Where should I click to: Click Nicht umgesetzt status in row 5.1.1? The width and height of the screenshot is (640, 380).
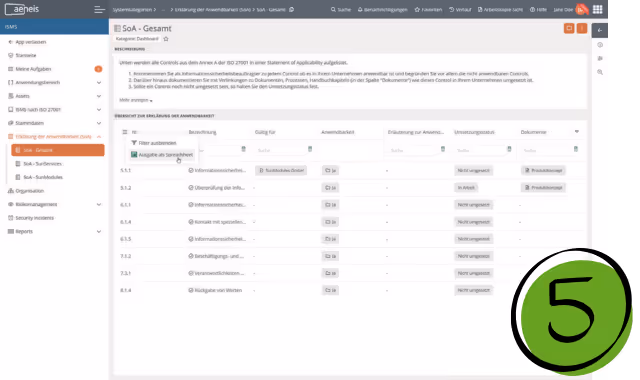[473, 170]
